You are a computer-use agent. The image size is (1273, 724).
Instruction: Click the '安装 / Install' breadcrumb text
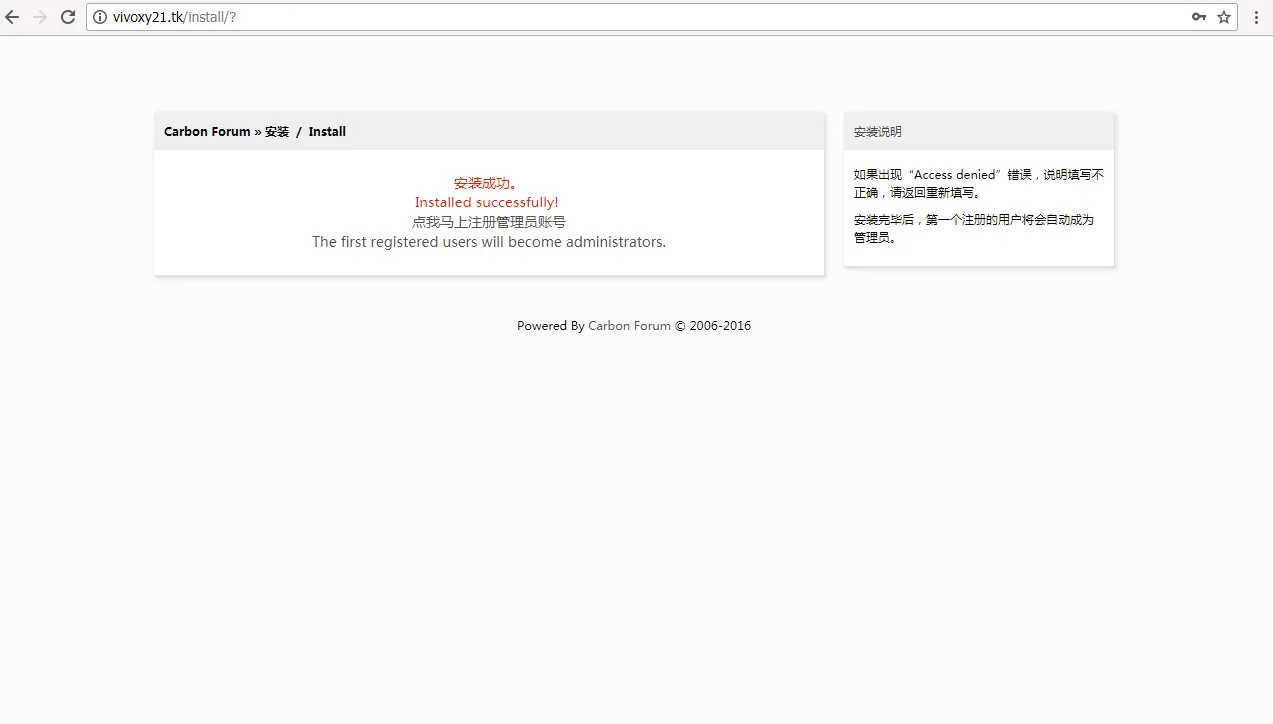click(x=305, y=132)
